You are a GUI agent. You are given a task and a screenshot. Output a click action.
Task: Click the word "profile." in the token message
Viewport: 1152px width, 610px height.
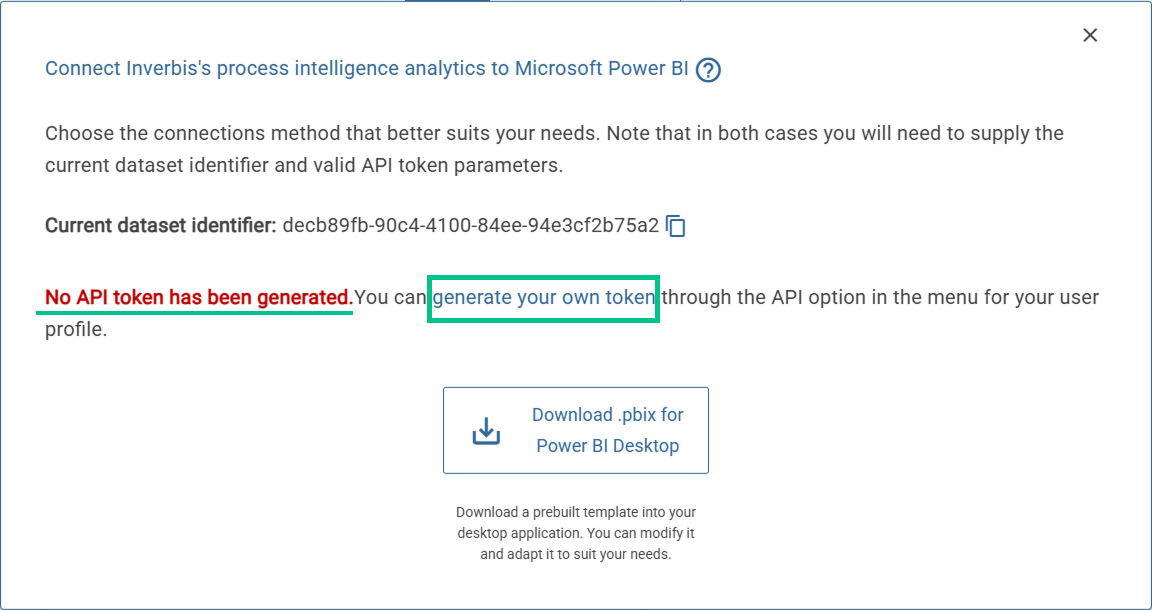coord(76,329)
